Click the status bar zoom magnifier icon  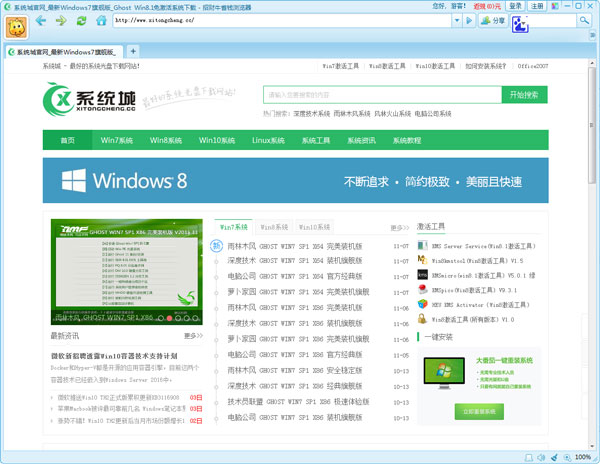click(567, 457)
